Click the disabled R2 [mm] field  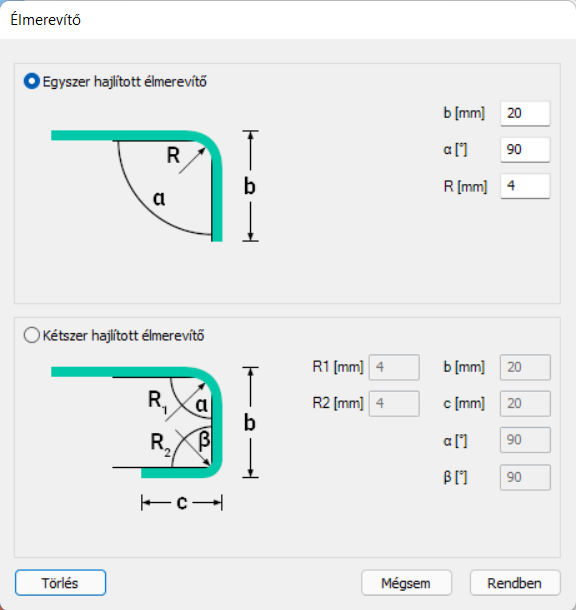click(x=394, y=403)
